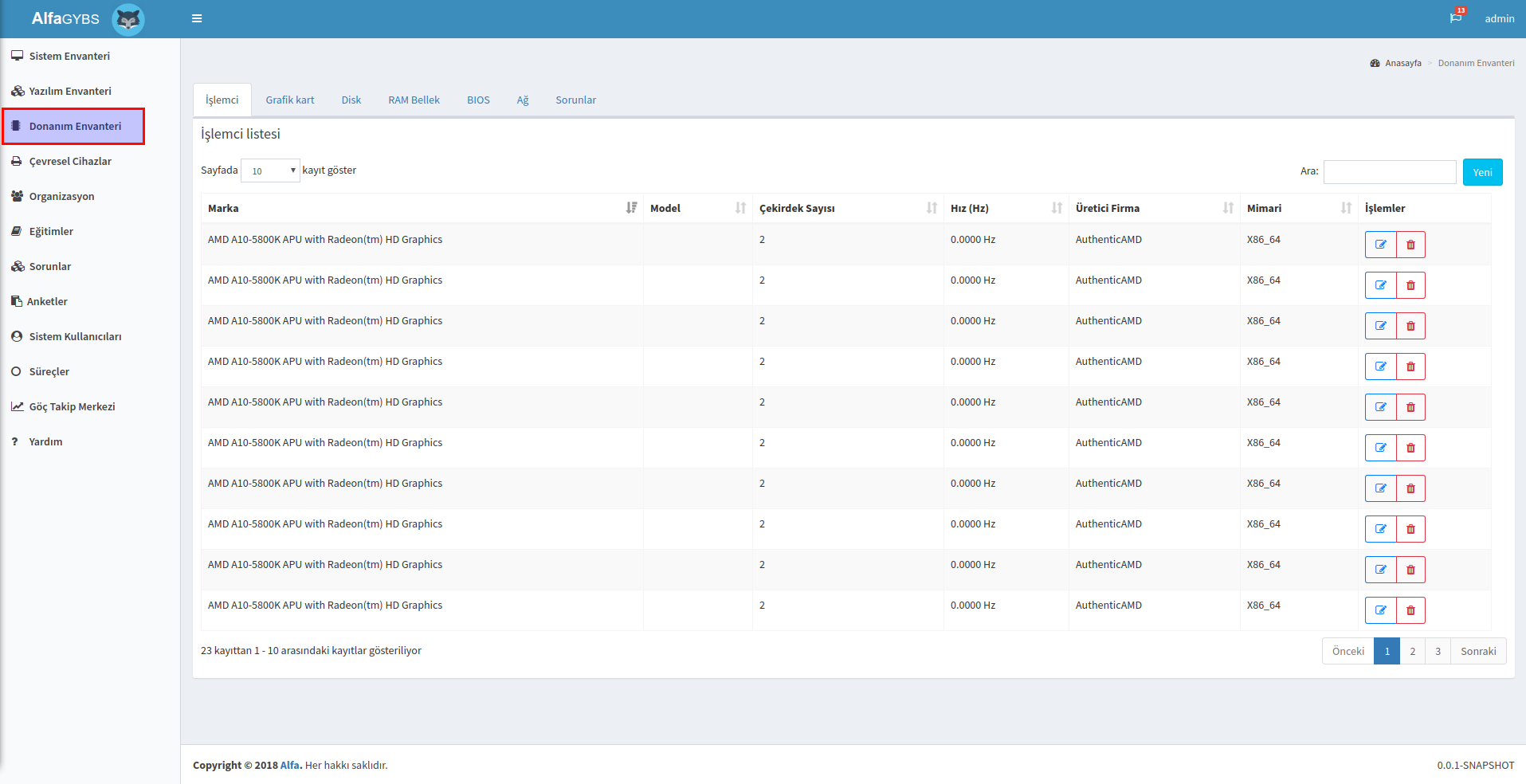This screenshot has width=1526, height=784.
Task: Click the edit icon in the first table row
Action: [x=1381, y=245]
